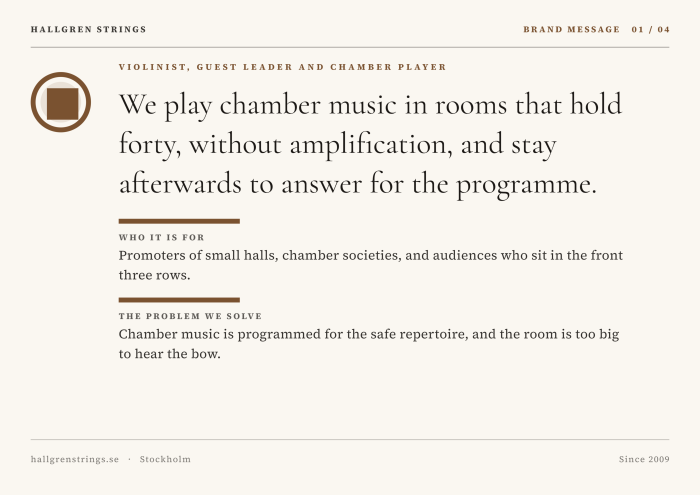Image resolution: width=700 pixels, height=495 pixels.
Task: Click the headline line 'afterwards to answer for the programme'
Action: click(x=358, y=184)
